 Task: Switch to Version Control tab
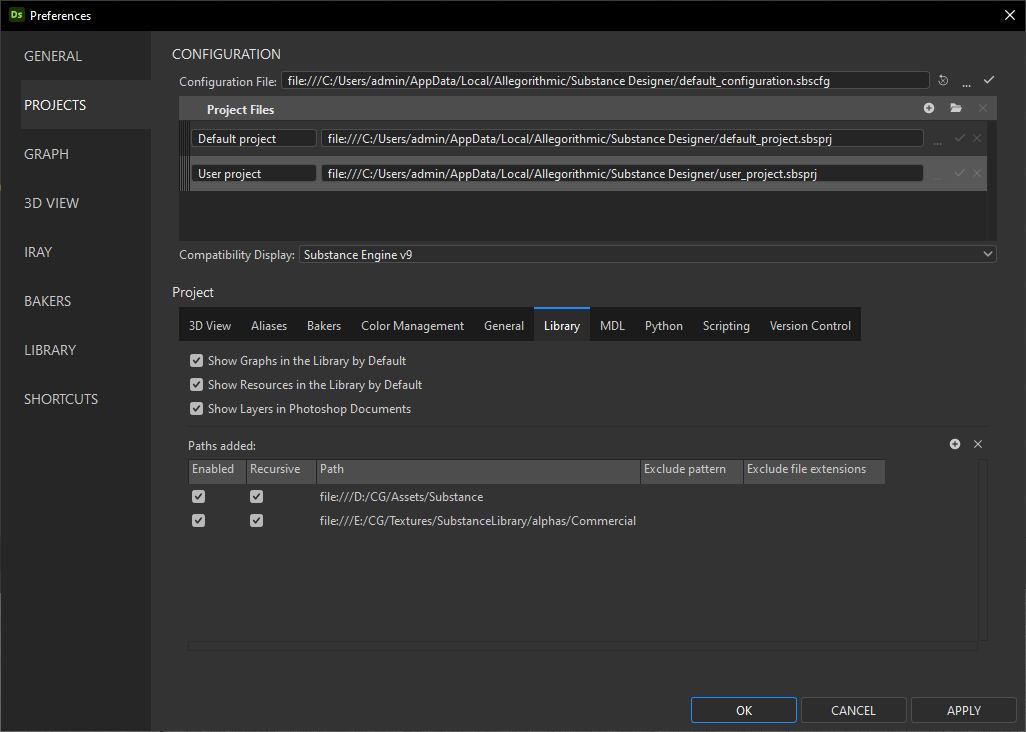[810, 325]
